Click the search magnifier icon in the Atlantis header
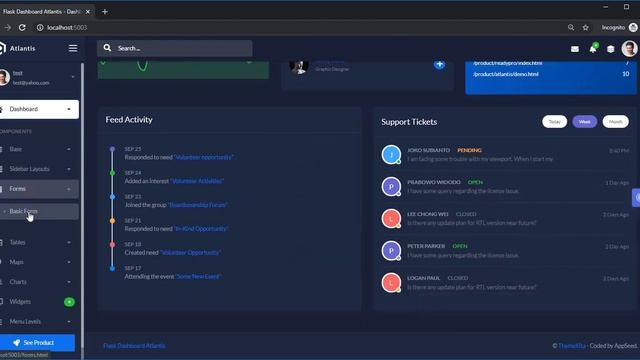Viewport: 640px width, 360px height. click(107, 48)
